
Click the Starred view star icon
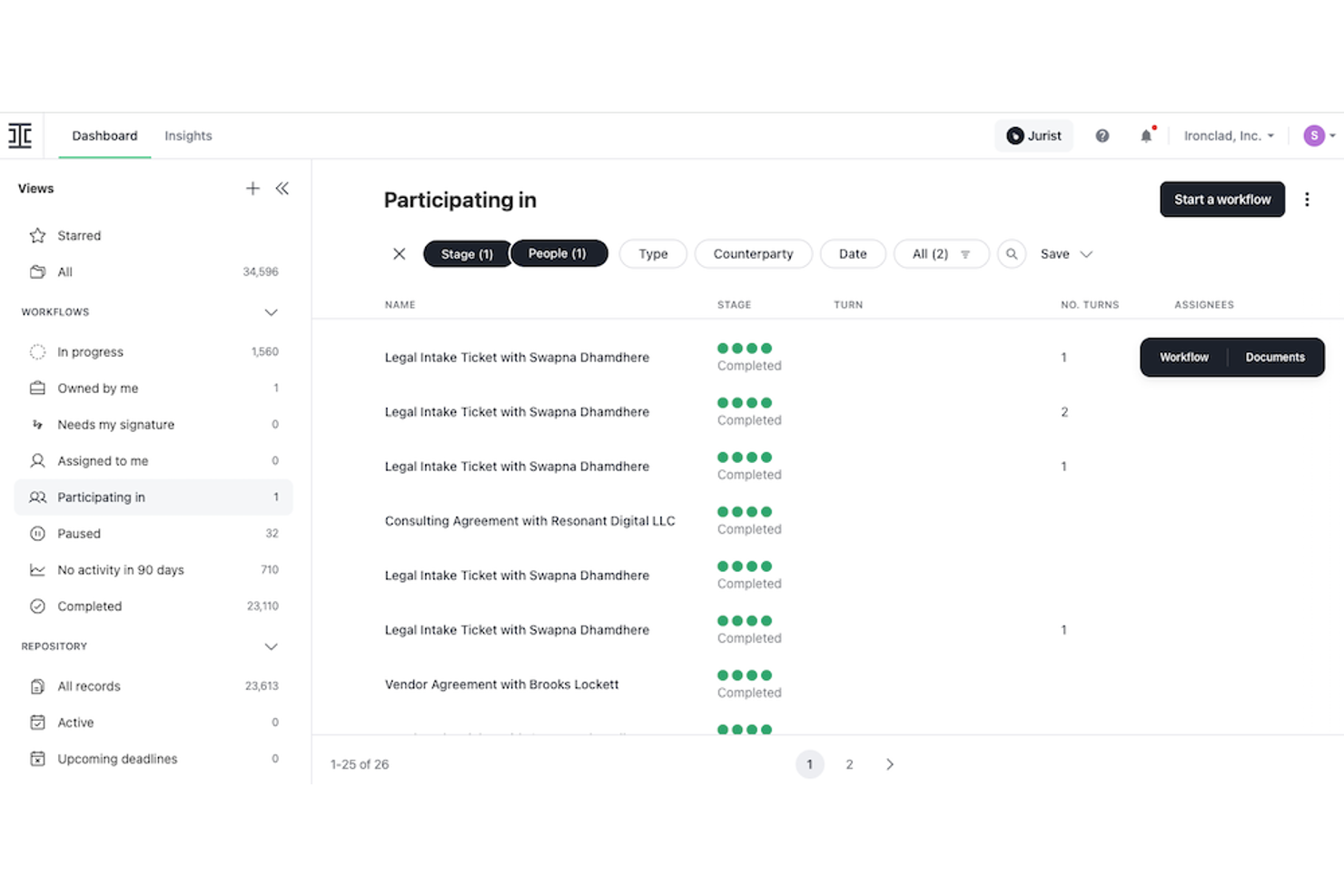(x=36, y=235)
